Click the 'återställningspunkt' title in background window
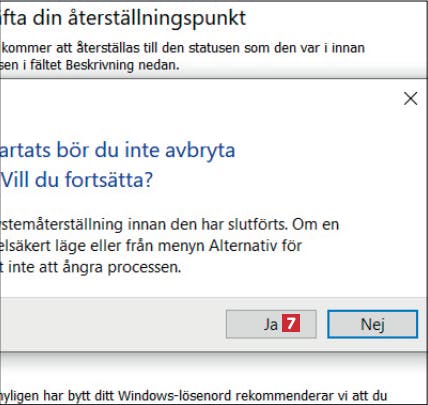Screen dimensions: 428x405 (157, 18)
